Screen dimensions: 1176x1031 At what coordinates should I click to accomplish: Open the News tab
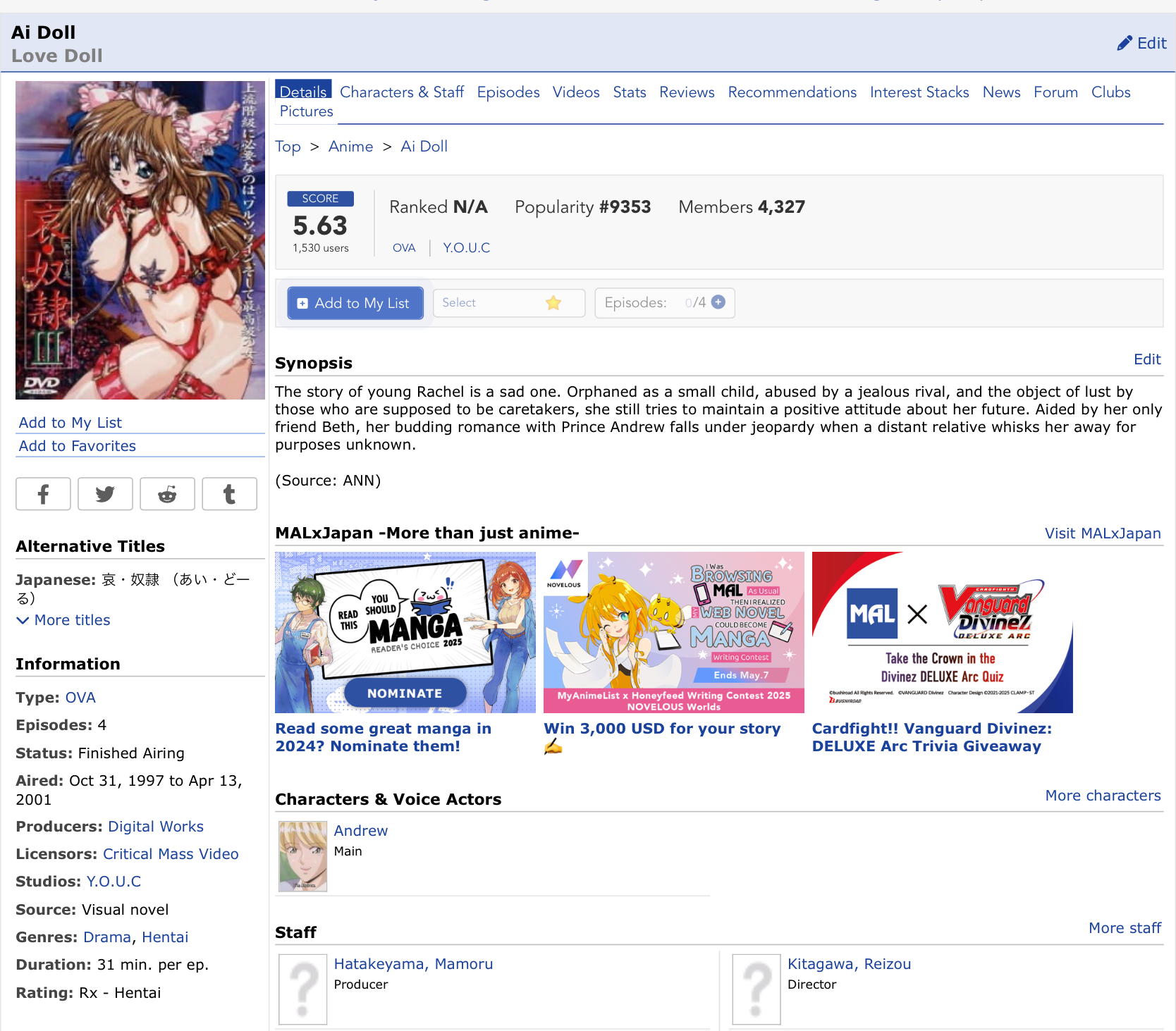click(x=1001, y=92)
